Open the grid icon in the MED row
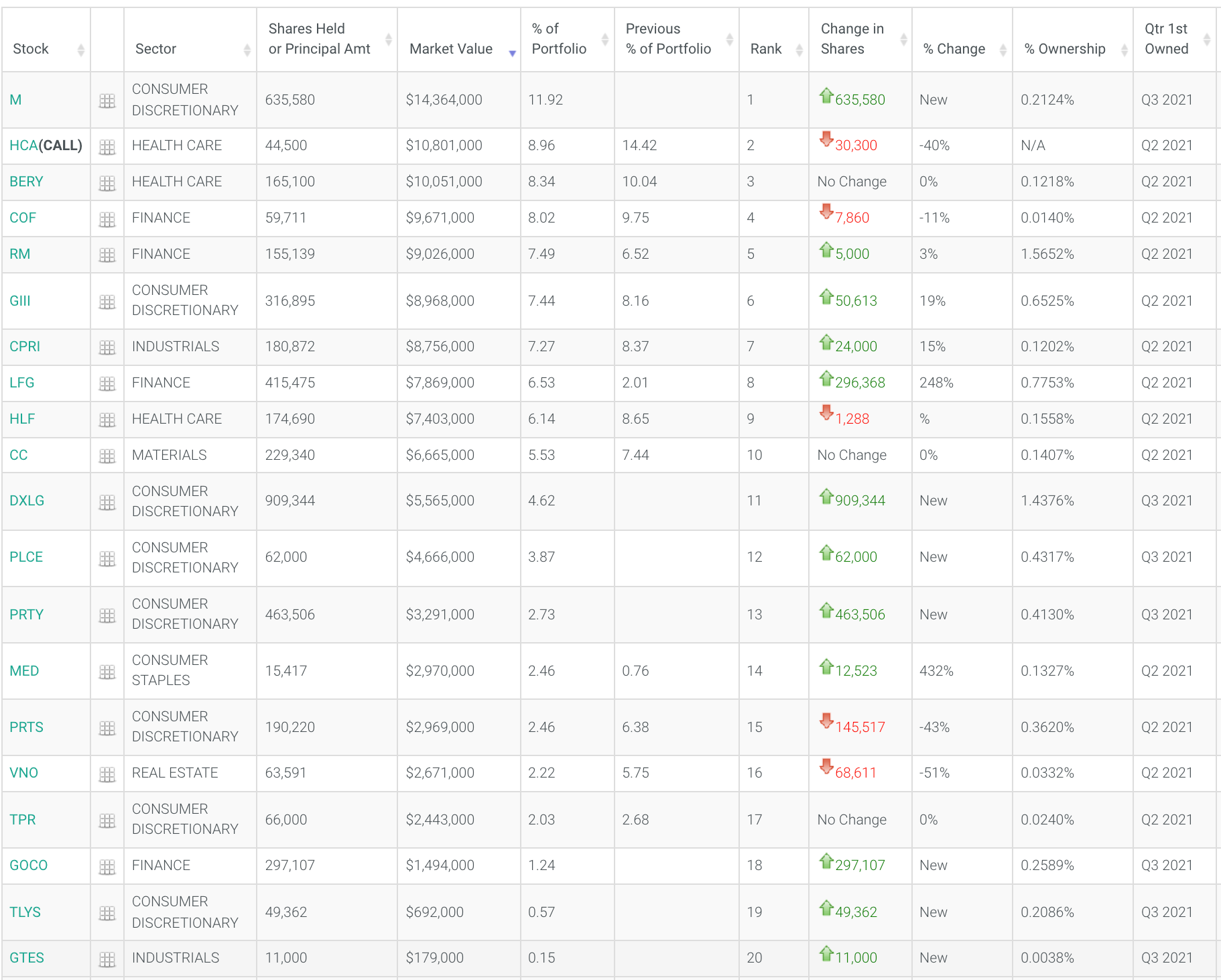Image resolution: width=1221 pixels, height=980 pixels. click(x=107, y=672)
